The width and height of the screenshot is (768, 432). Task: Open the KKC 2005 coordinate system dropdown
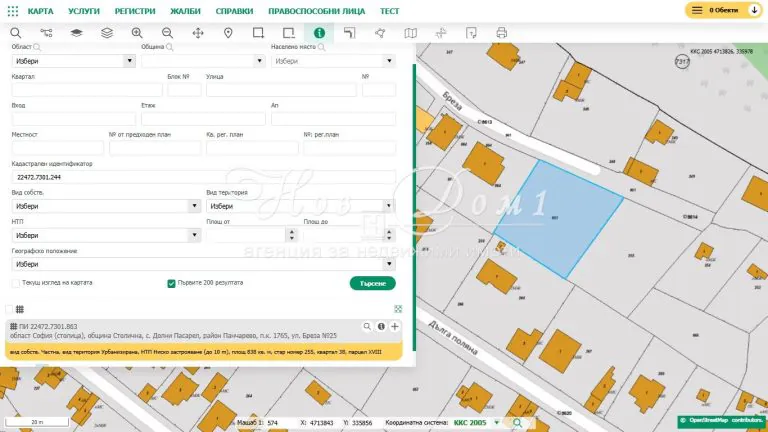point(496,423)
